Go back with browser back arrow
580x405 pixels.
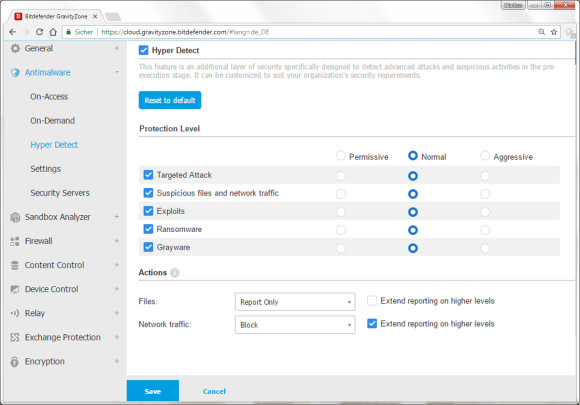coord(13,32)
